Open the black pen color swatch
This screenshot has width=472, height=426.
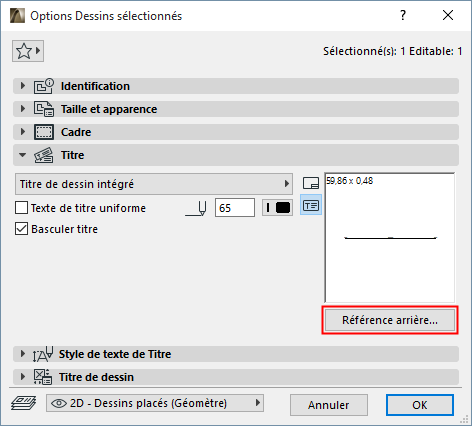277,208
